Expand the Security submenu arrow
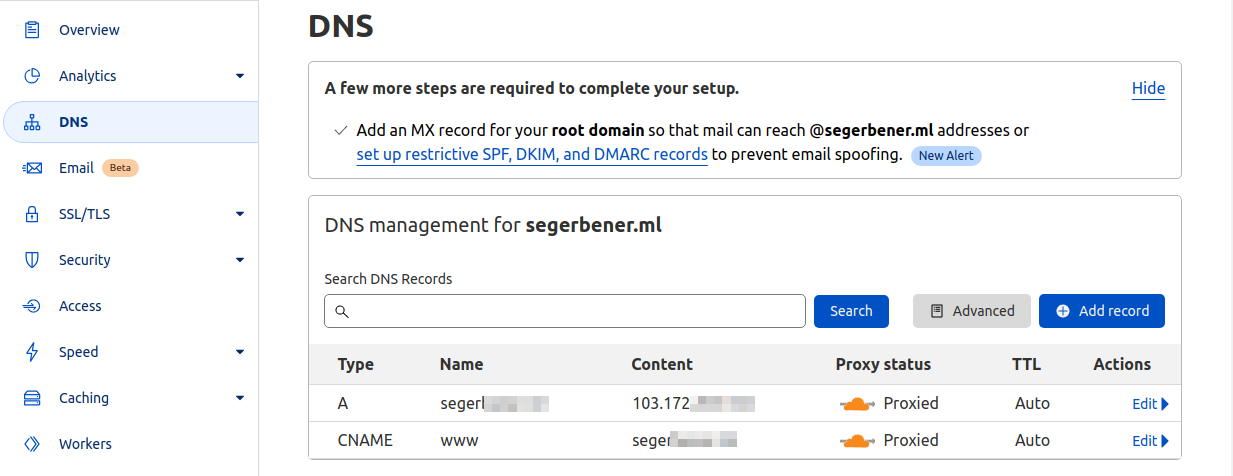This screenshot has height=476, width=1233. tap(240, 260)
